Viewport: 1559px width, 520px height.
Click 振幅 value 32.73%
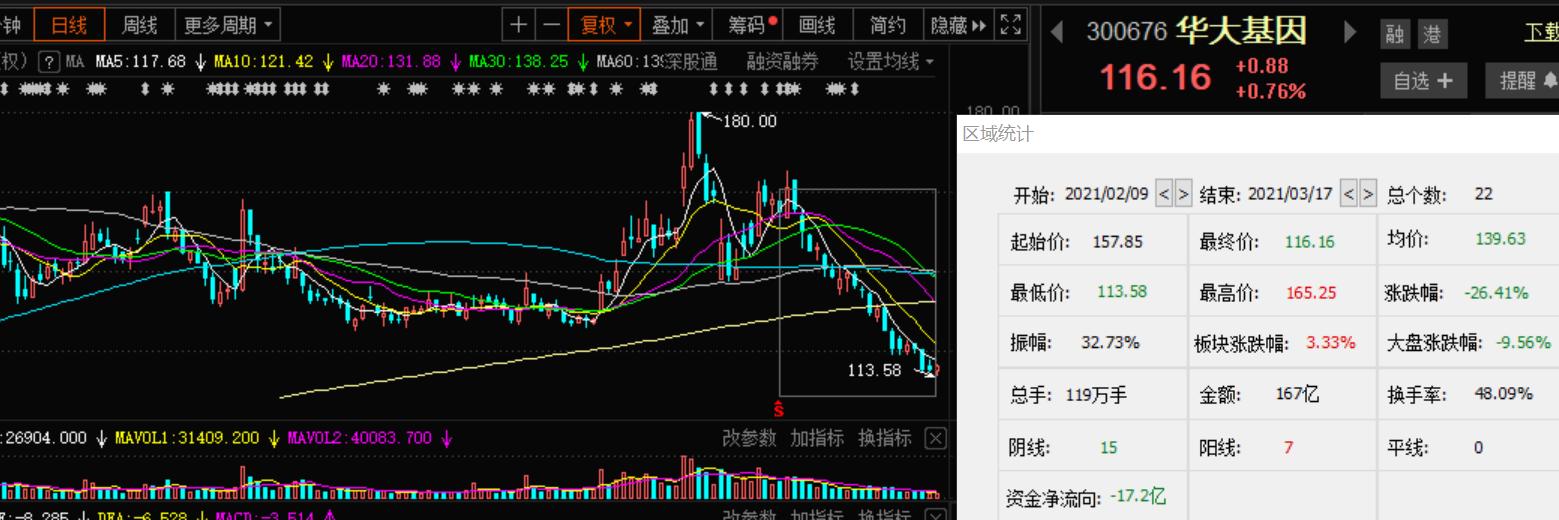coord(1110,342)
